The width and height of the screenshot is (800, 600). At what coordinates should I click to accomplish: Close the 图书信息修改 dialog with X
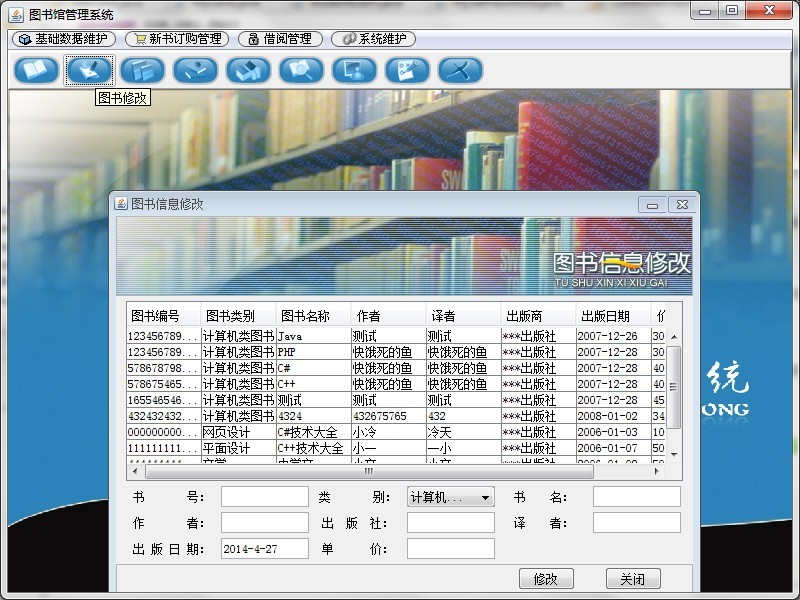click(x=682, y=205)
